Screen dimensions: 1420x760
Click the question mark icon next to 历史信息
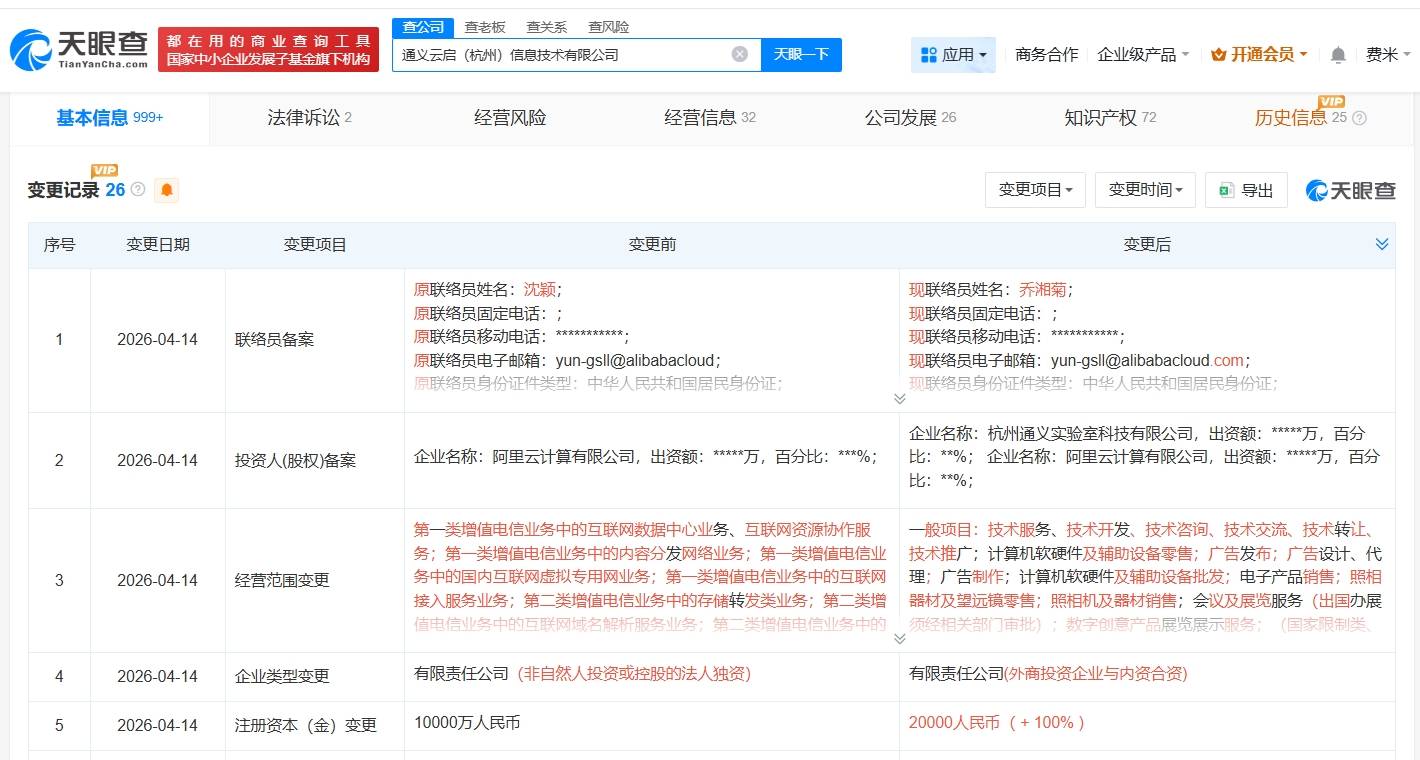(1359, 118)
